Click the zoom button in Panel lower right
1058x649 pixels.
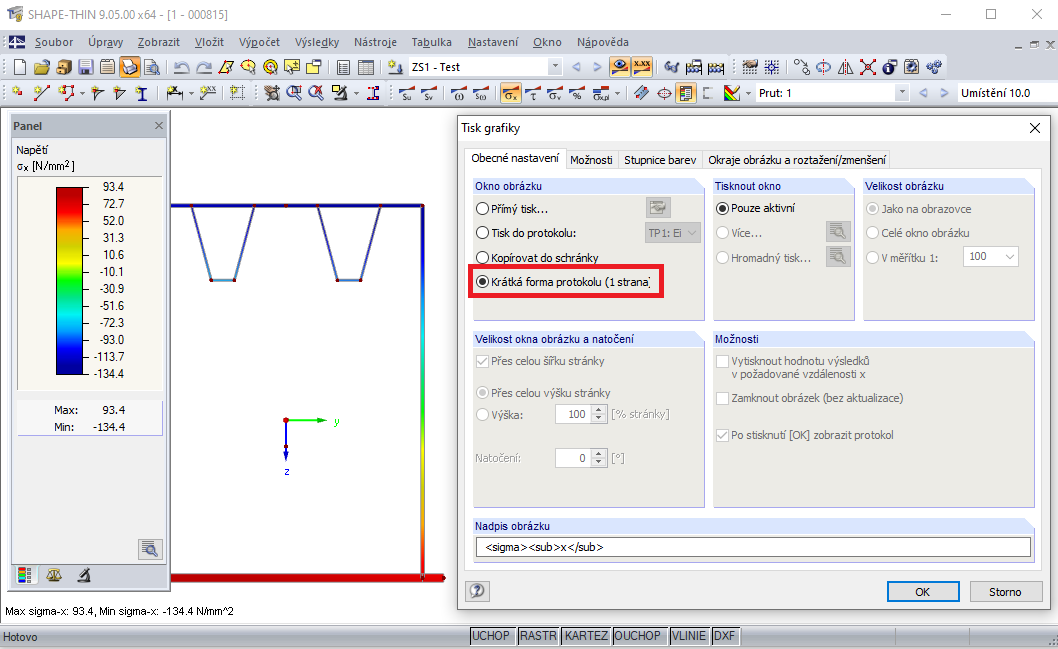(150, 548)
